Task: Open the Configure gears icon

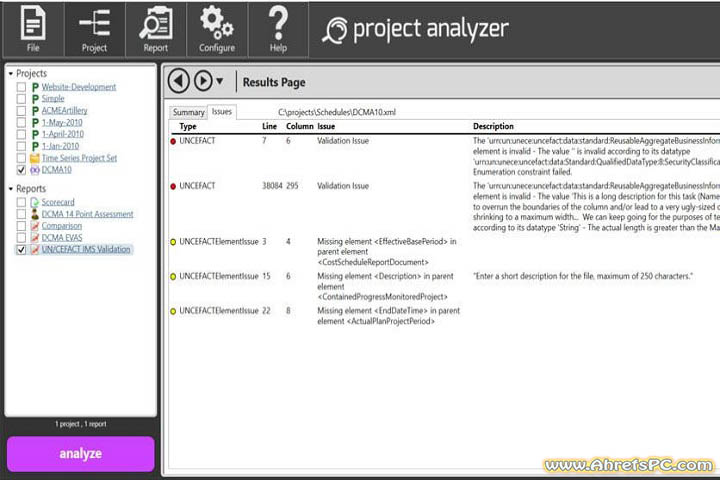Action: tap(217, 28)
